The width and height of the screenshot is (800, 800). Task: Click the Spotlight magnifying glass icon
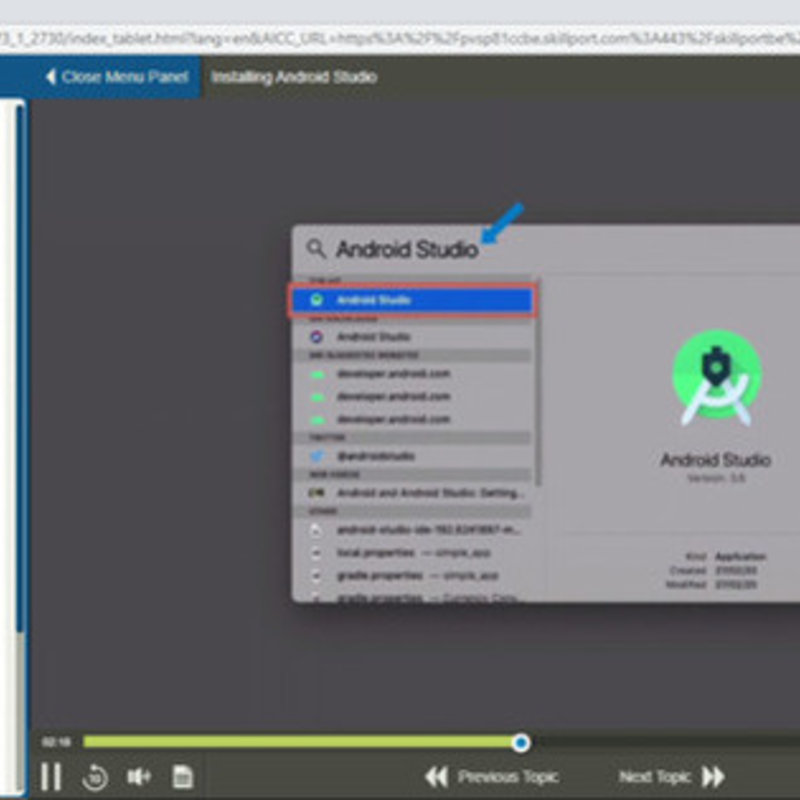coord(316,249)
